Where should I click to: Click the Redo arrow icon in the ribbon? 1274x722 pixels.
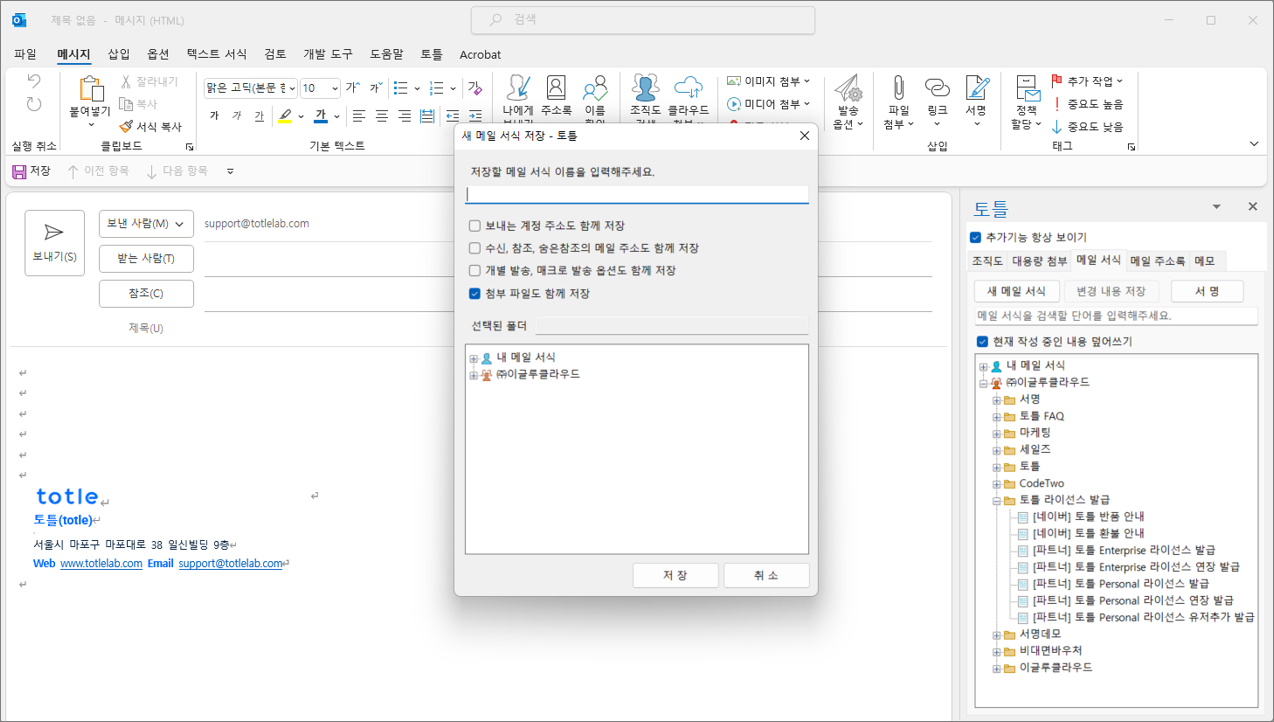[x=34, y=105]
